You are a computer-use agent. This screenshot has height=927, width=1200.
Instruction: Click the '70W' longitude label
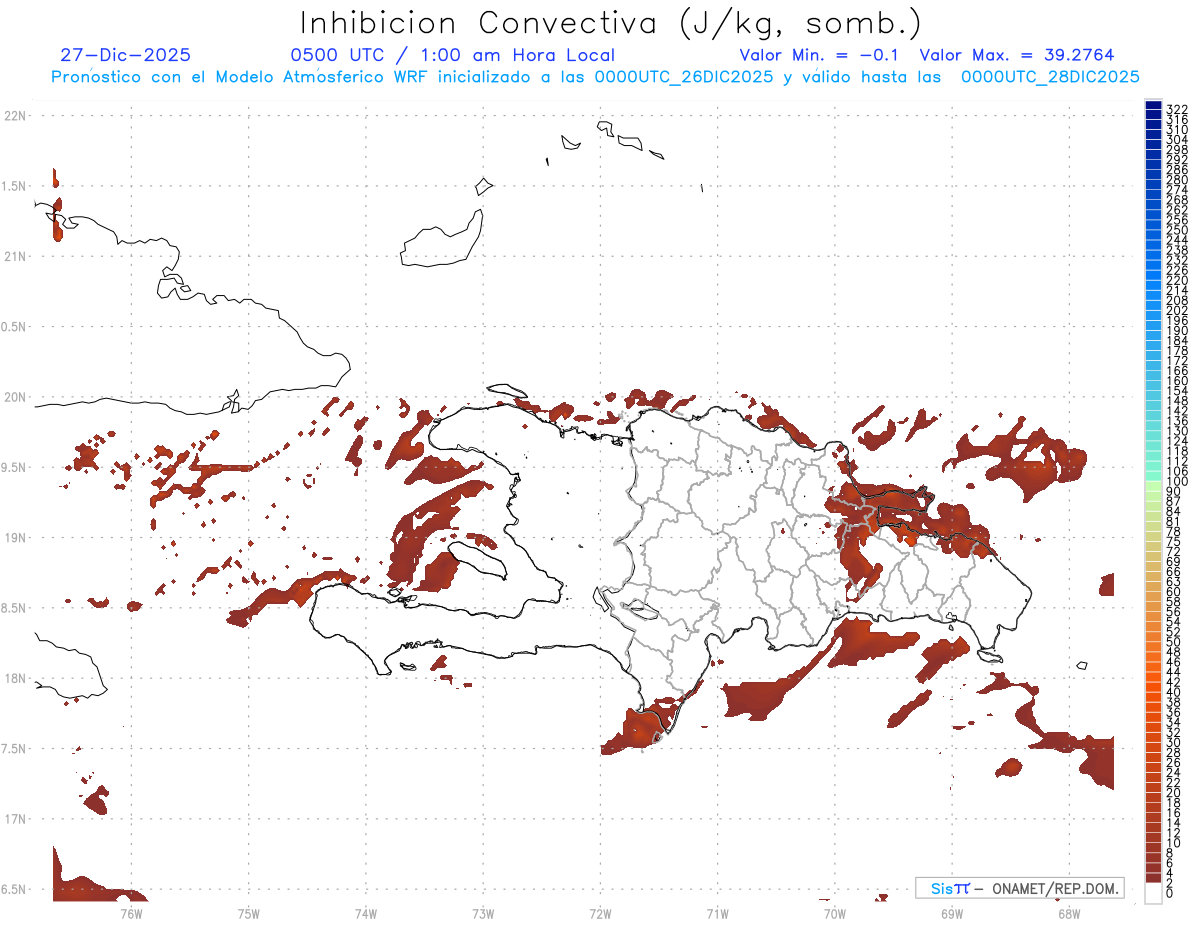[x=834, y=913]
